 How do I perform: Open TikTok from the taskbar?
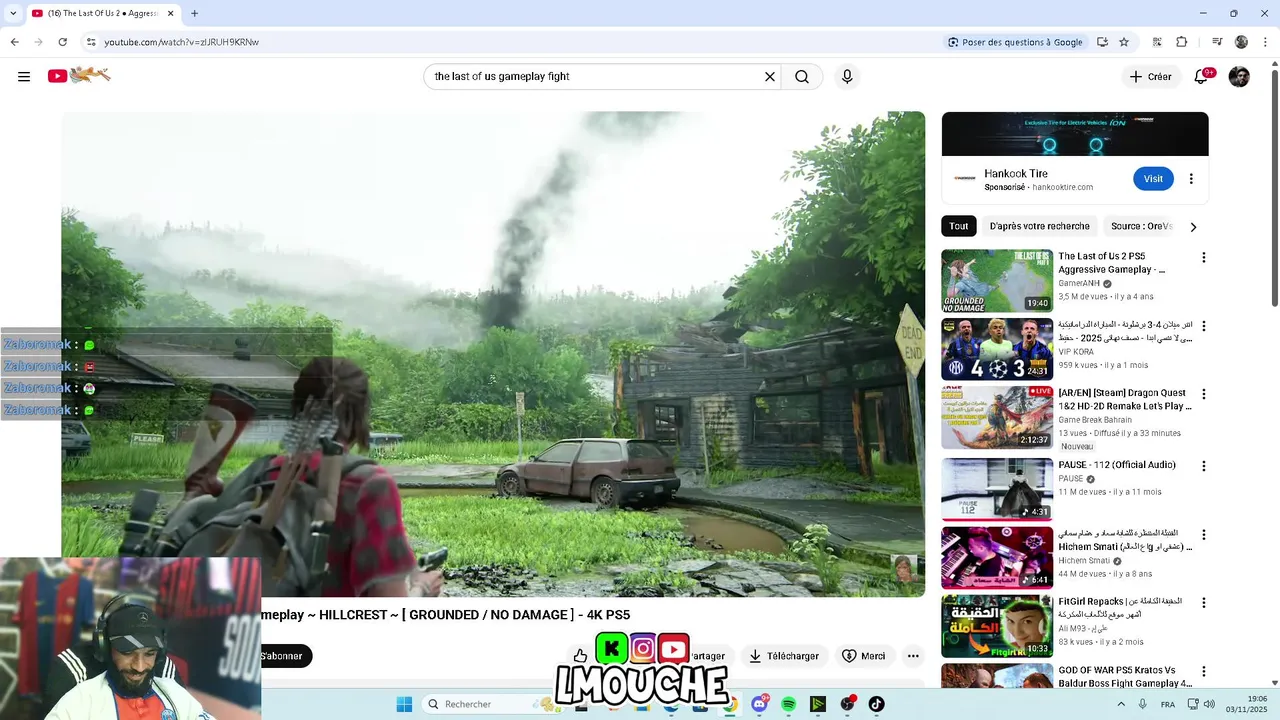click(876, 704)
